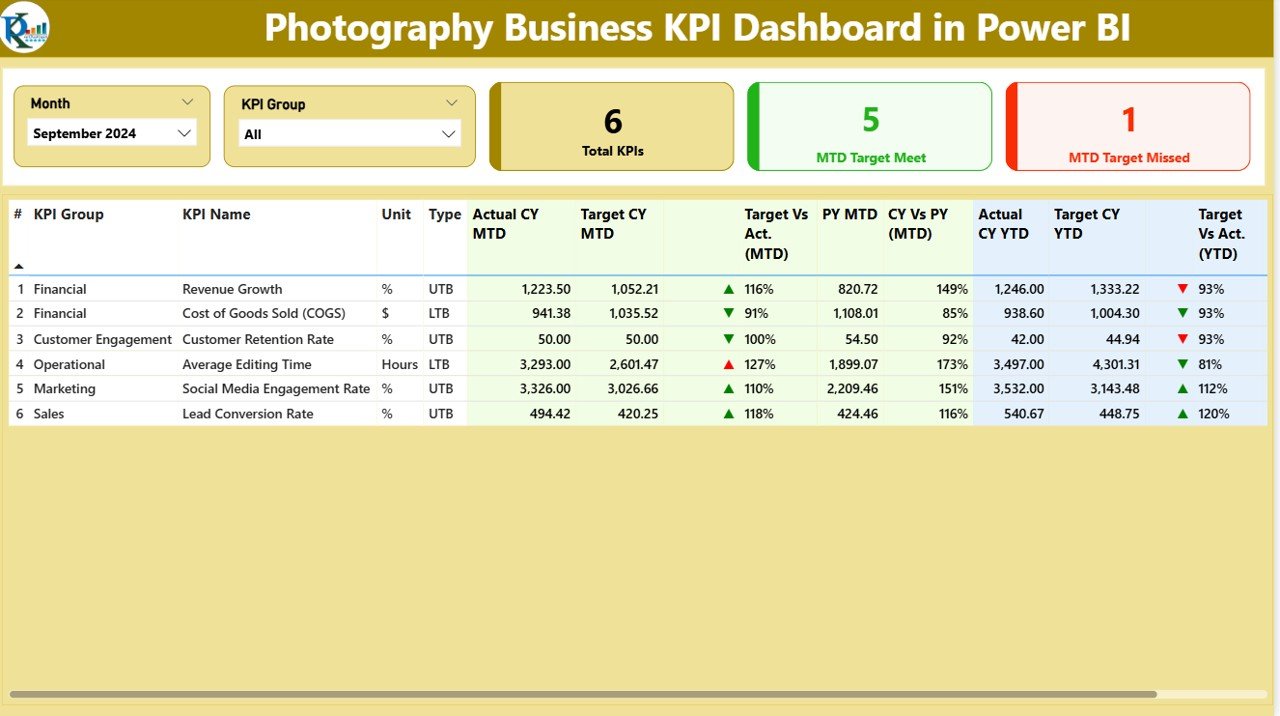Click the dashboard logo in the header
Screen dimensions: 1280x716
tap(25, 27)
